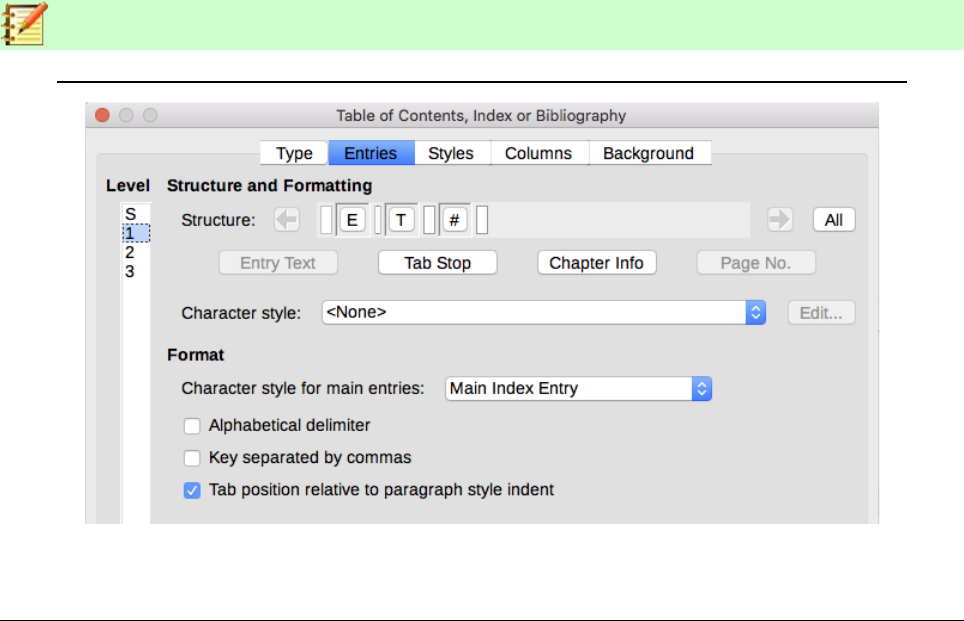This screenshot has width=964, height=621.
Task: Open the Character style dropdown
Action: point(756,313)
